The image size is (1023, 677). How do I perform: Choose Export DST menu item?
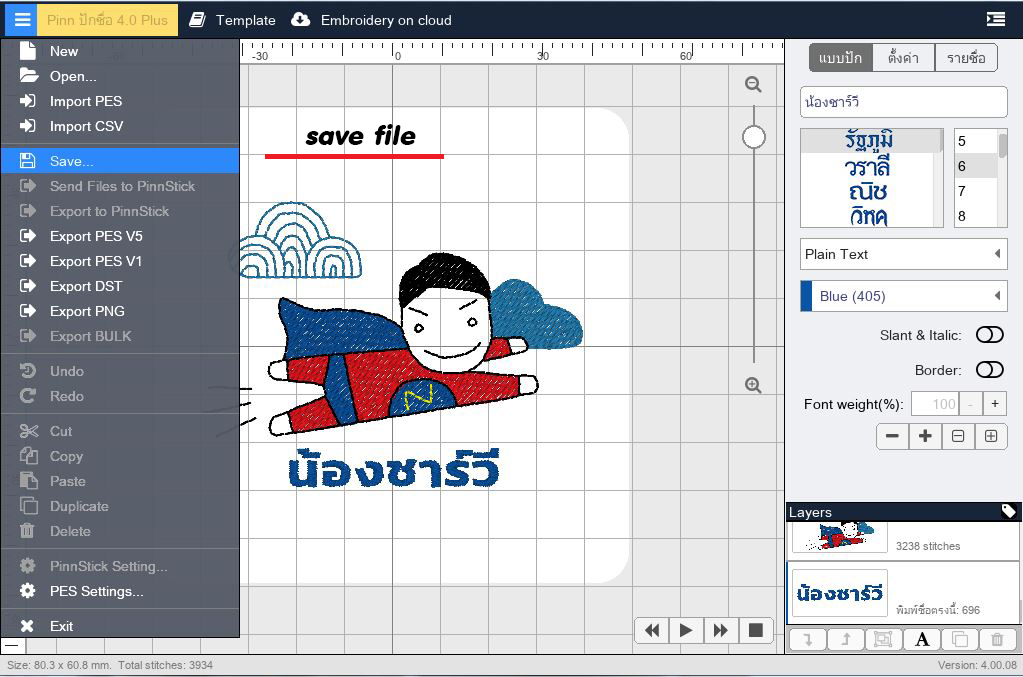(x=120, y=286)
